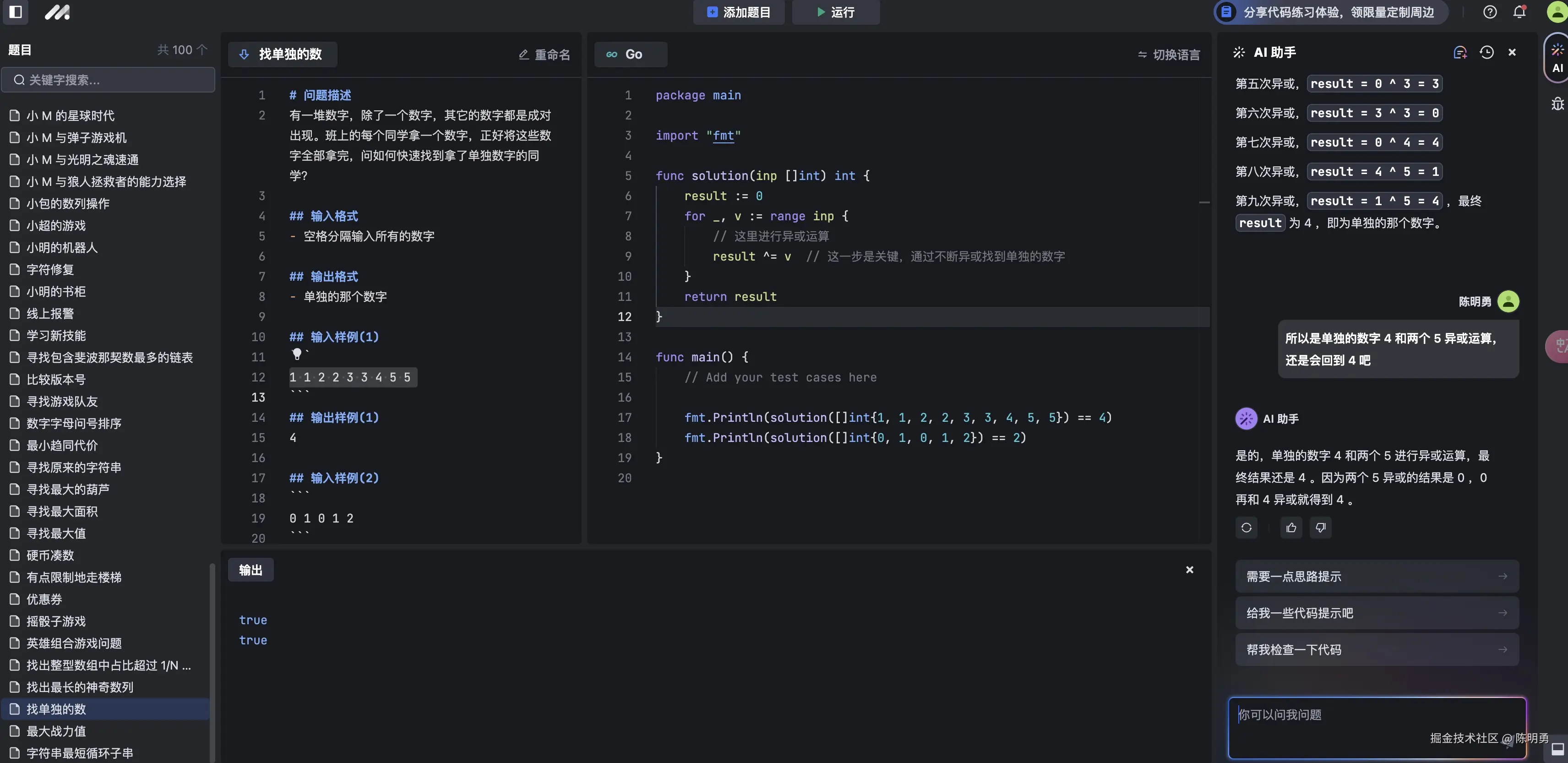Like the AI response with thumbs up

tap(1291, 527)
